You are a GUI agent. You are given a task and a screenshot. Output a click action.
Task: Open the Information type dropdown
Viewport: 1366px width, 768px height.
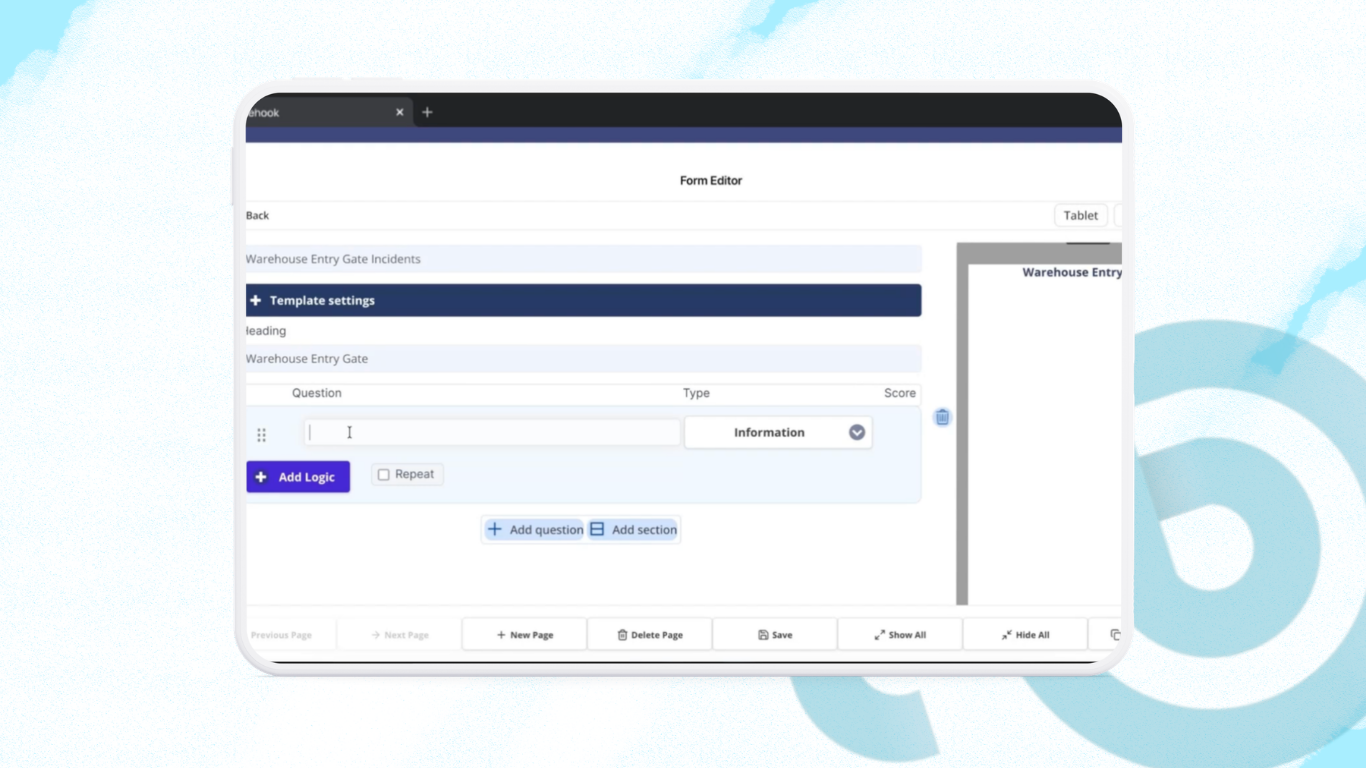point(778,432)
